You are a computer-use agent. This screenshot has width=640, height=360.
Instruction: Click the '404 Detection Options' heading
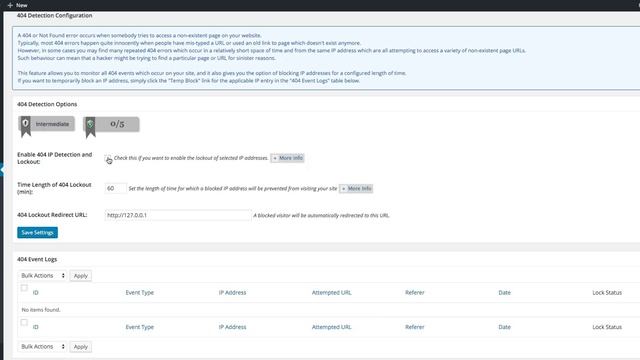click(x=47, y=104)
